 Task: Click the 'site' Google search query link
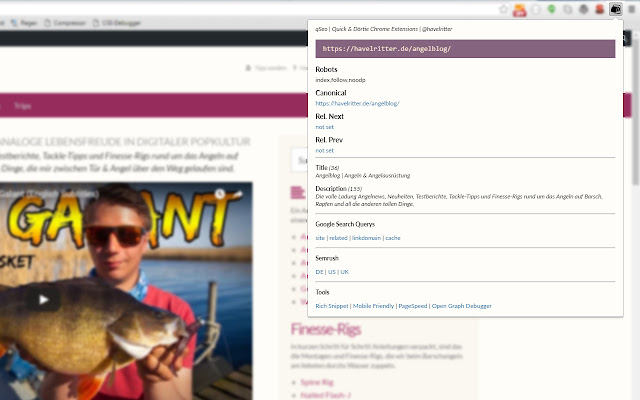pyautogui.click(x=320, y=238)
